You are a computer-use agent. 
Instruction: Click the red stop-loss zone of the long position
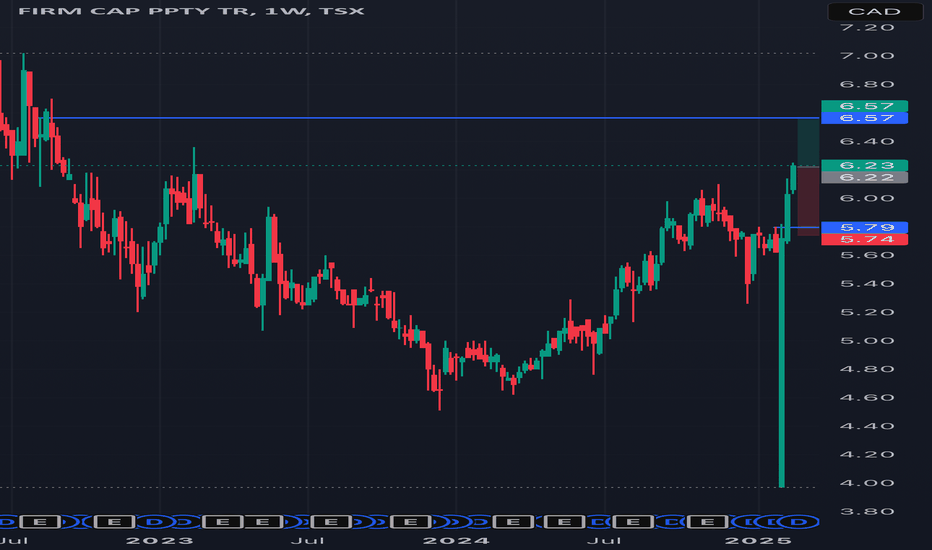coord(808,202)
